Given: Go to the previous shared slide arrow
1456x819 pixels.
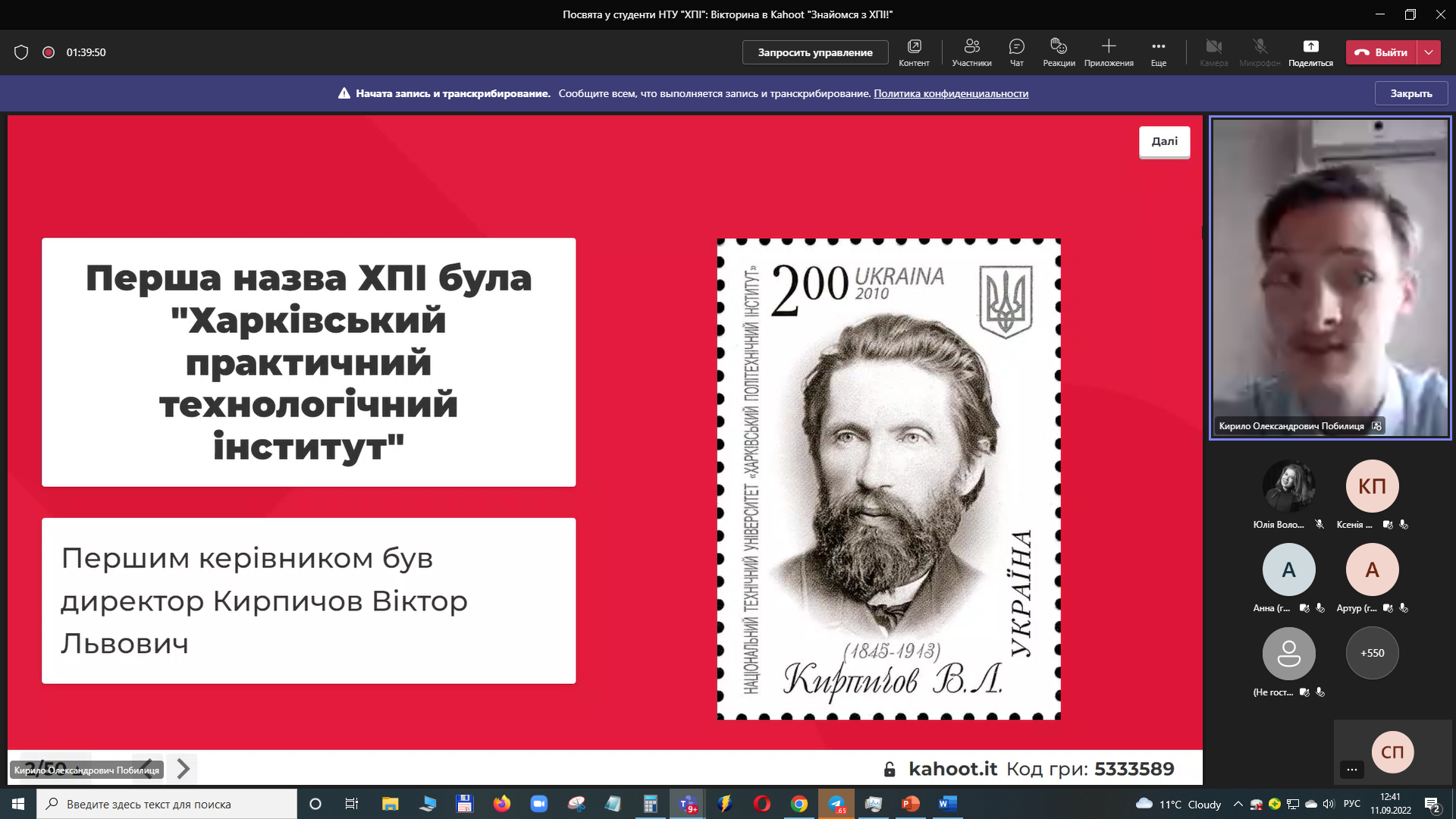Looking at the screenshot, I should (148, 768).
